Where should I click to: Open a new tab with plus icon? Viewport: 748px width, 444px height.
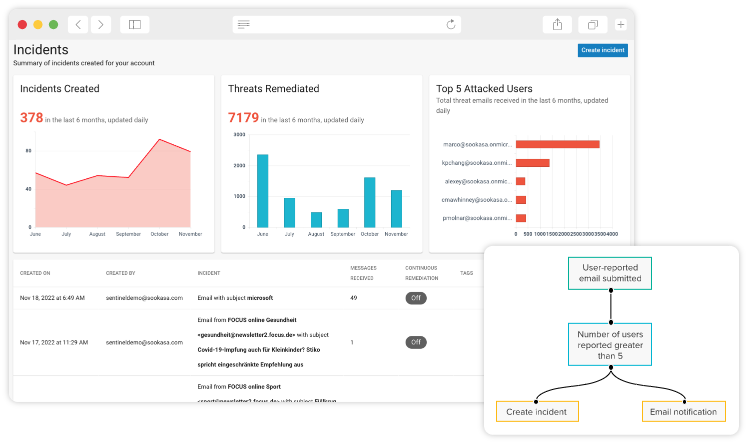621,24
